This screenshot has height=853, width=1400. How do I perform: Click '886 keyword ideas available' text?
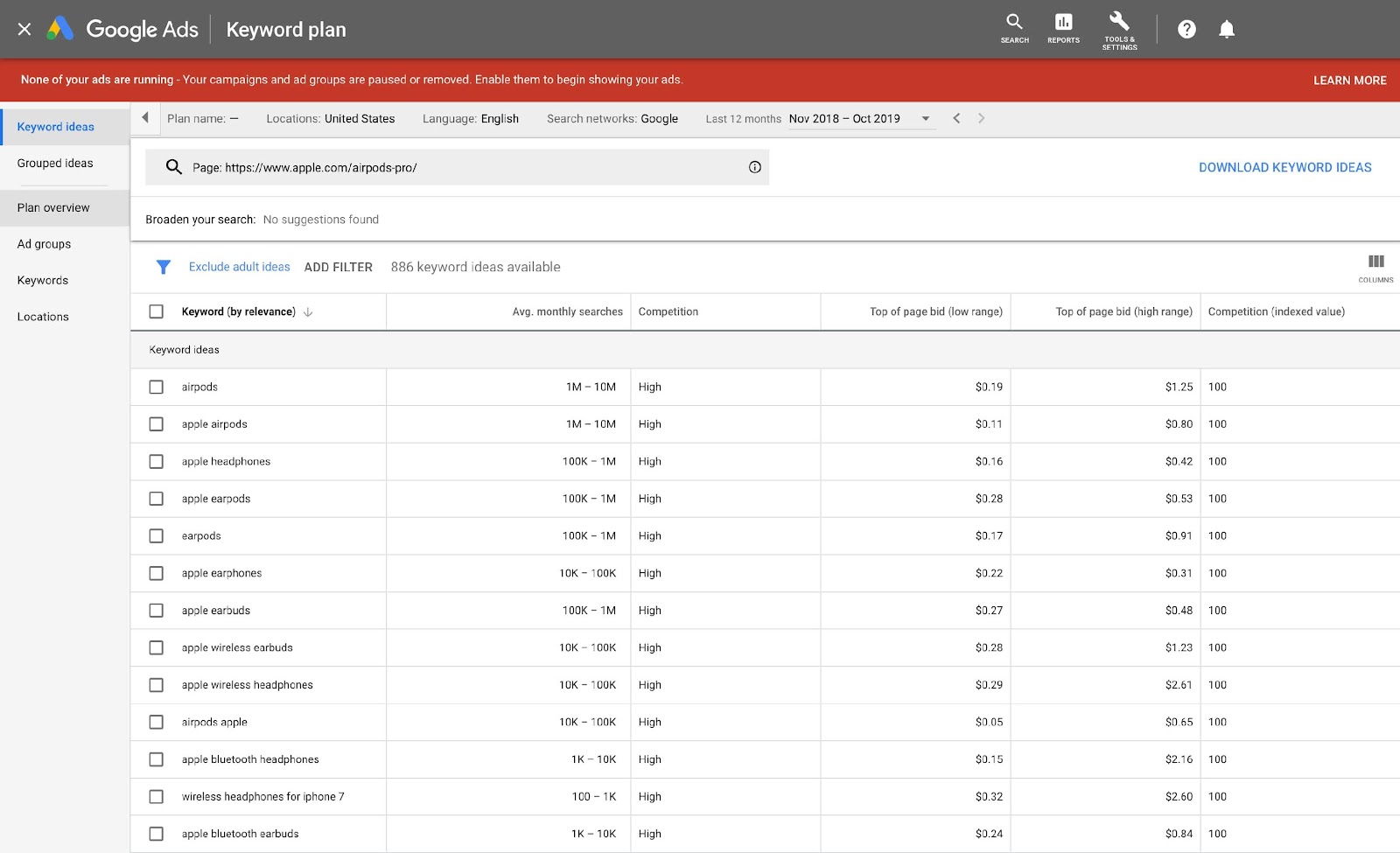(x=476, y=268)
